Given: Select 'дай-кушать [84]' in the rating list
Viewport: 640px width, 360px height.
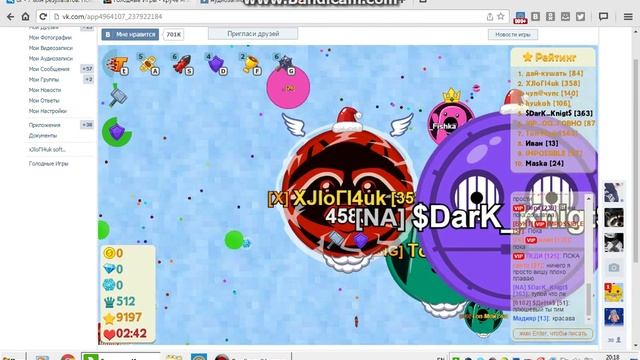Looking at the screenshot, I should [554, 73].
